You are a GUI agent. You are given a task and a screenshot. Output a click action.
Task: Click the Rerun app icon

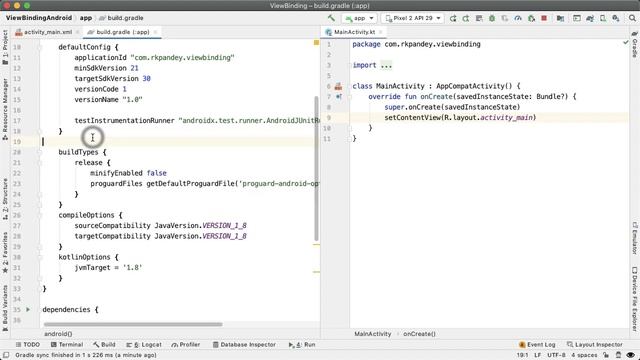(x=453, y=18)
